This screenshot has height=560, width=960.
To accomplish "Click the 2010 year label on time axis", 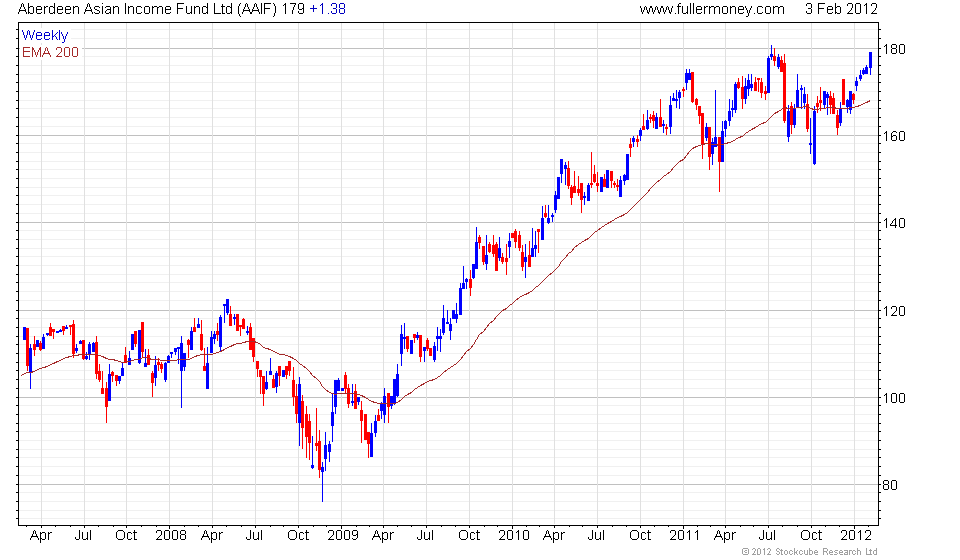I will [514, 536].
